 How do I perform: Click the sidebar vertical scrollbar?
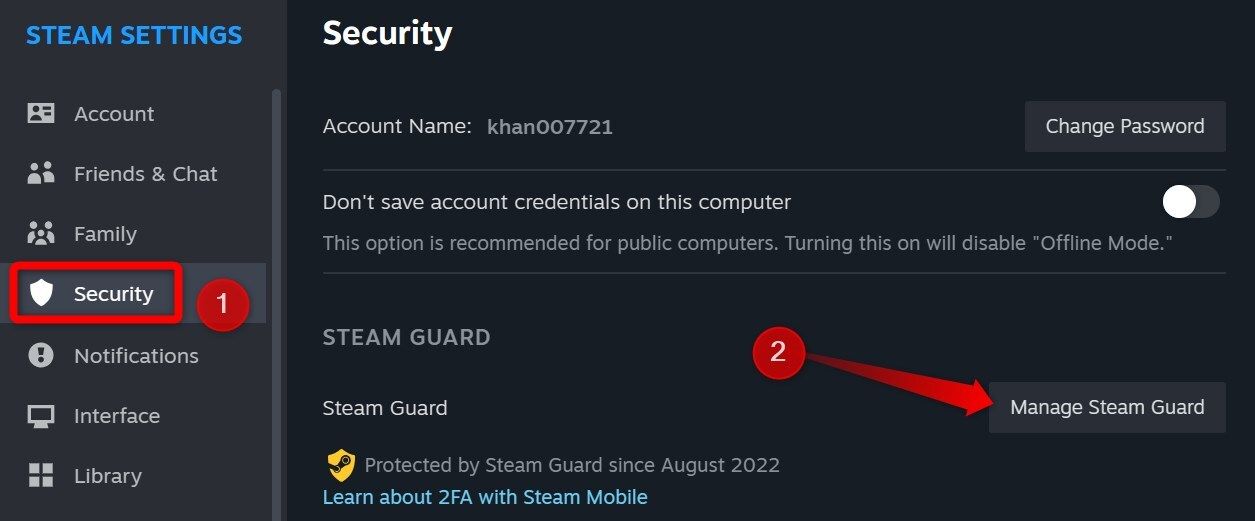click(x=277, y=300)
